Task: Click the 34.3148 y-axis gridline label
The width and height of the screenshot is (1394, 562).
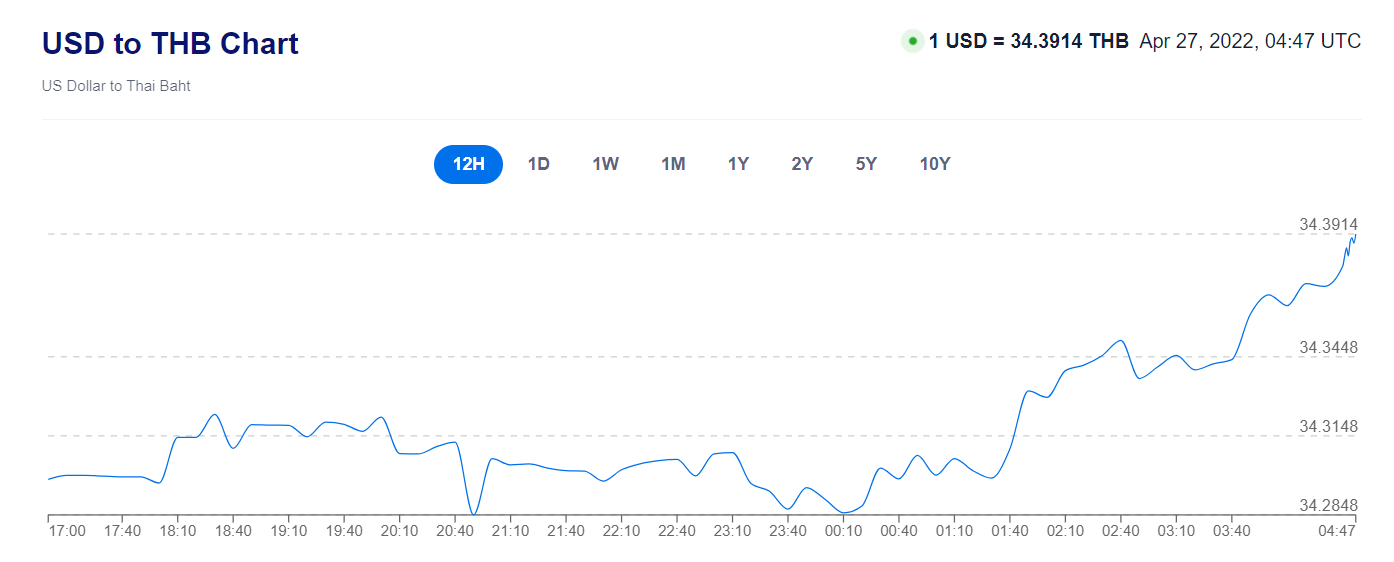Action: (x=1328, y=427)
